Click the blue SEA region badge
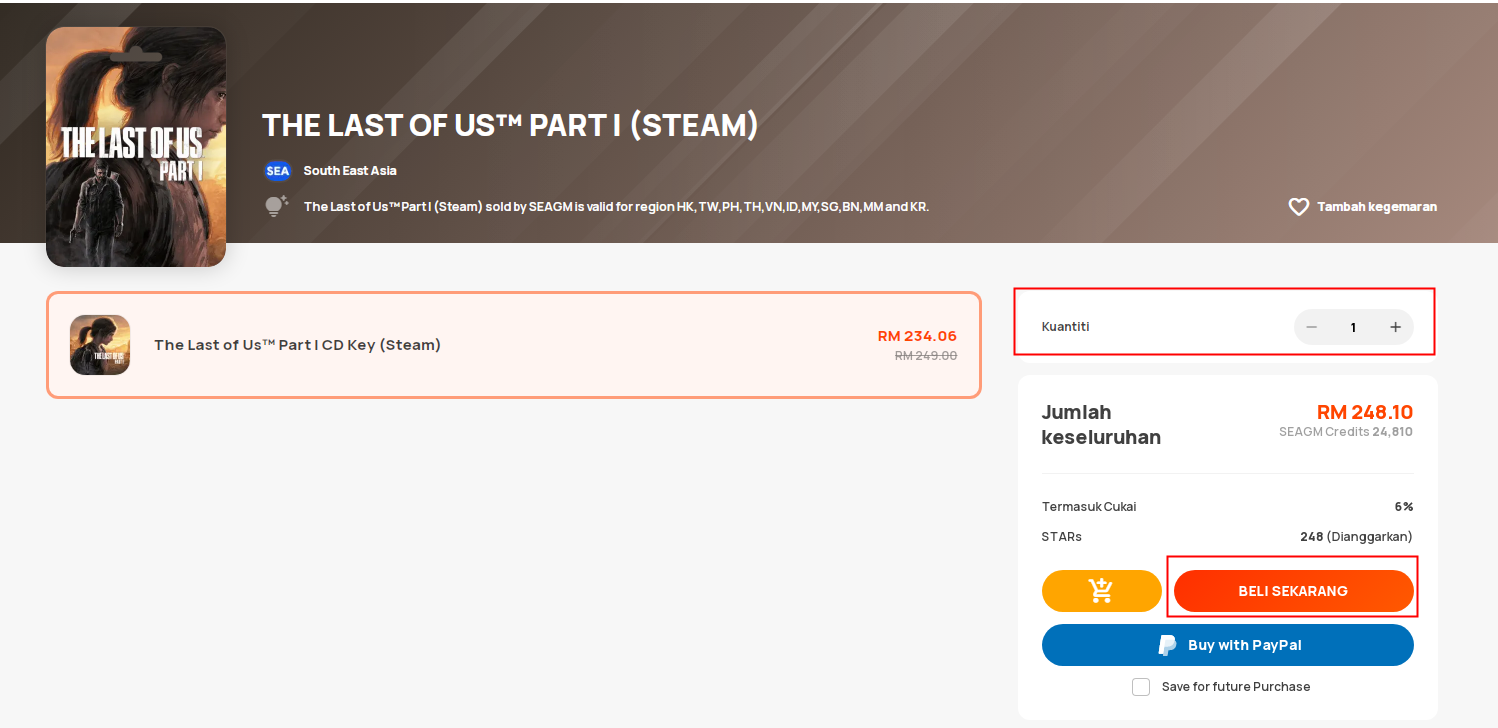1498x728 pixels. point(277,171)
